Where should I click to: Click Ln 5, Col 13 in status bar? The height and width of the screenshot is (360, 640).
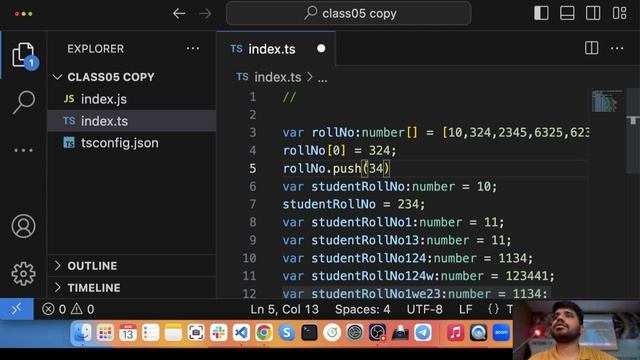pos(284,309)
